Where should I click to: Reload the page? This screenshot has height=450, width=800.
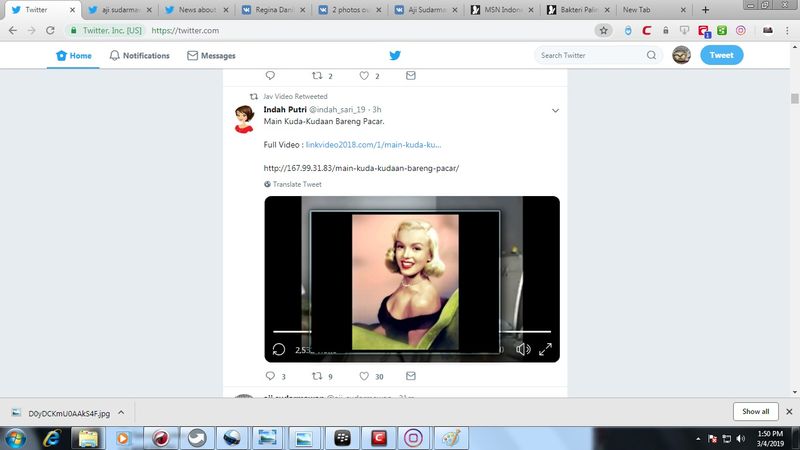pos(50,31)
